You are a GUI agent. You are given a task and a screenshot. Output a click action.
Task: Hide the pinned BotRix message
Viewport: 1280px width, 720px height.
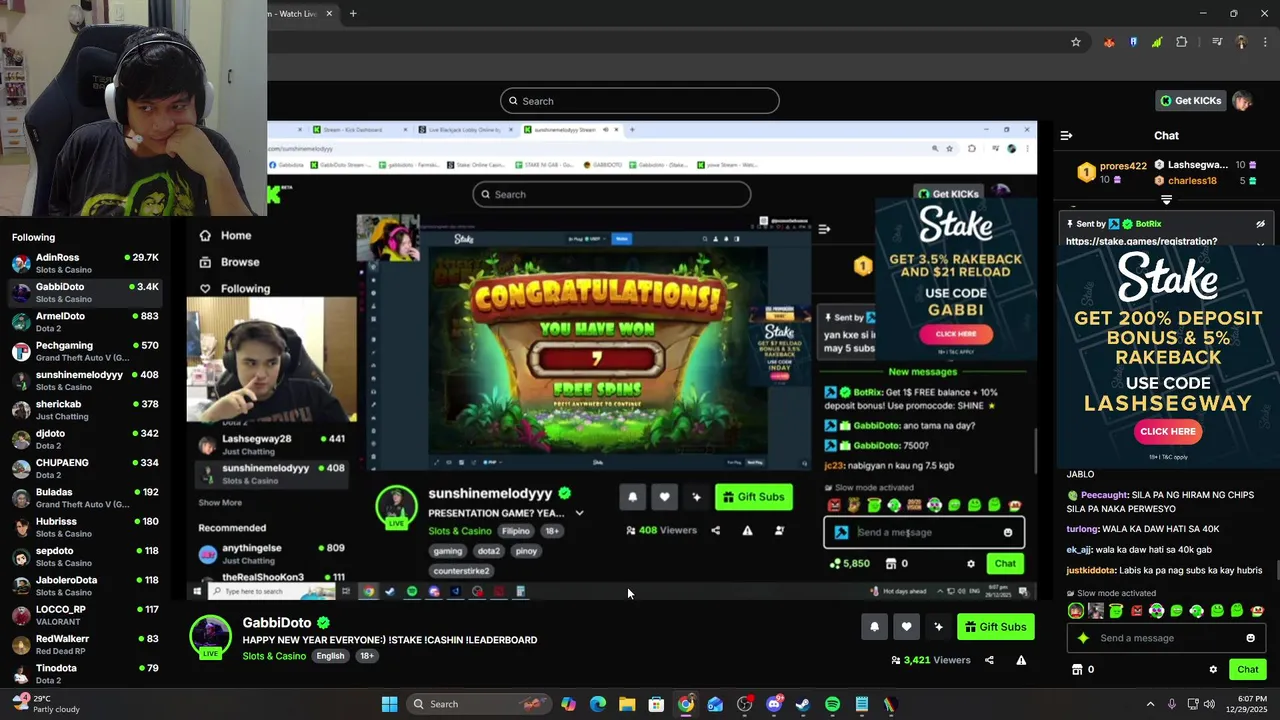[1260, 224]
